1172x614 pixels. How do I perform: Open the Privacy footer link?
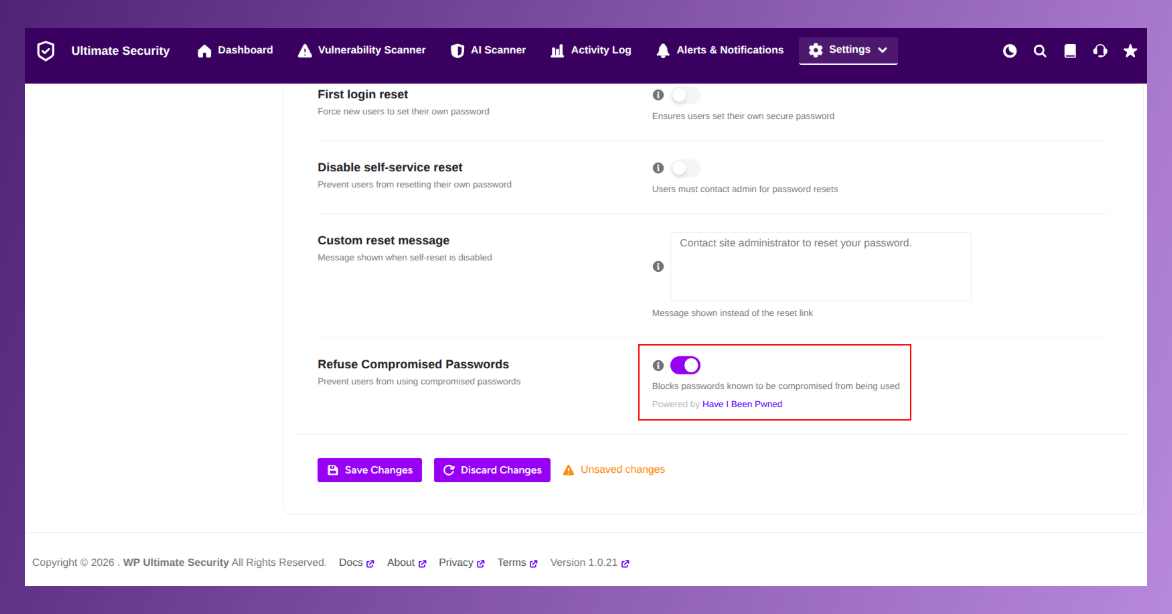(x=461, y=562)
